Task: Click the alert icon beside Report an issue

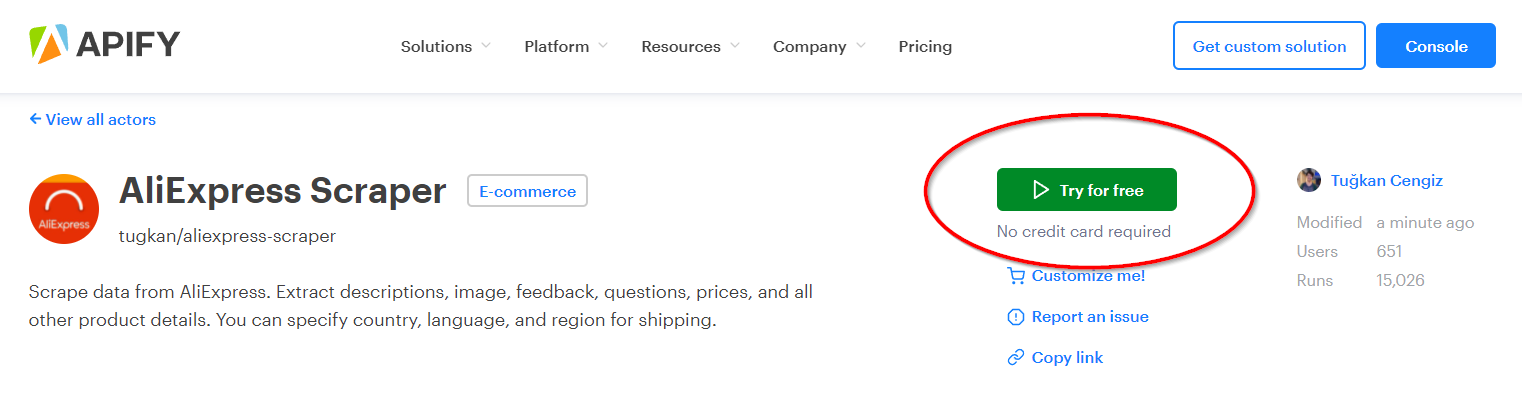Action: [x=1016, y=317]
